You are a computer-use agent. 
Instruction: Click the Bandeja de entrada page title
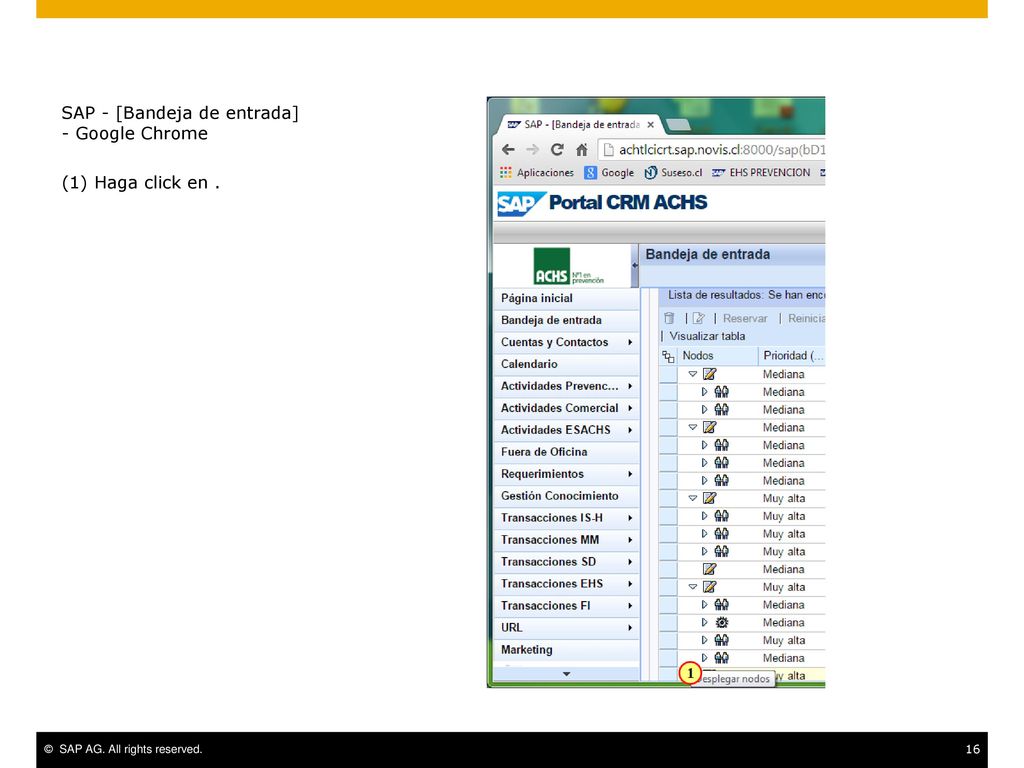pyautogui.click(x=707, y=254)
